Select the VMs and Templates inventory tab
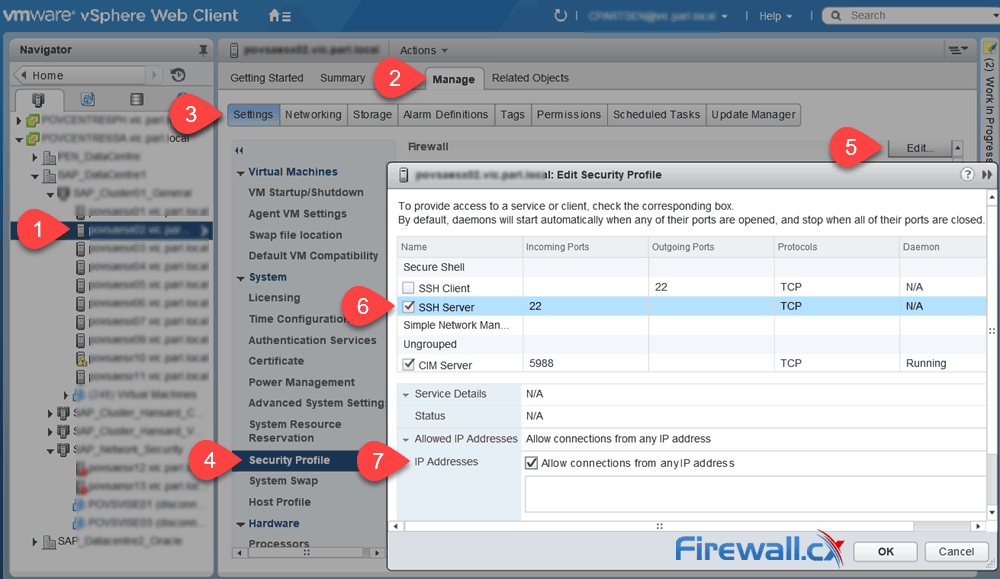The image size is (1000, 579). pyautogui.click(x=88, y=99)
